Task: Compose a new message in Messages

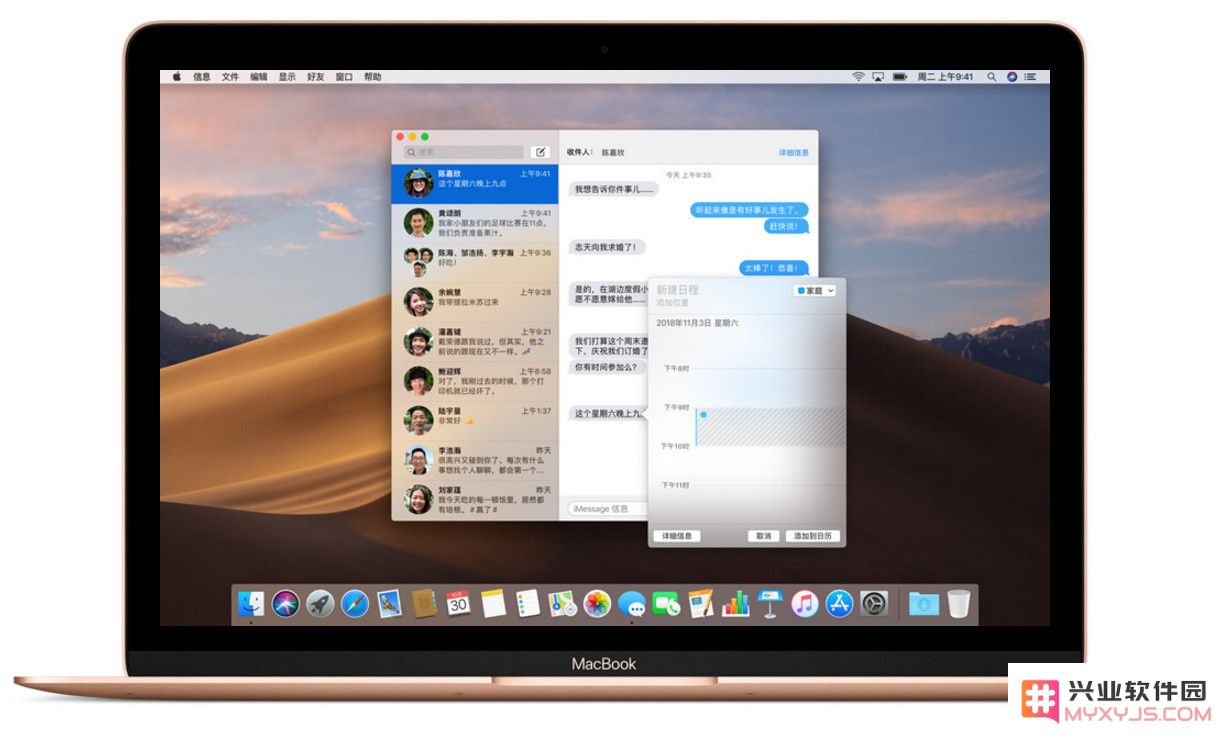Action: tap(541, 152)
